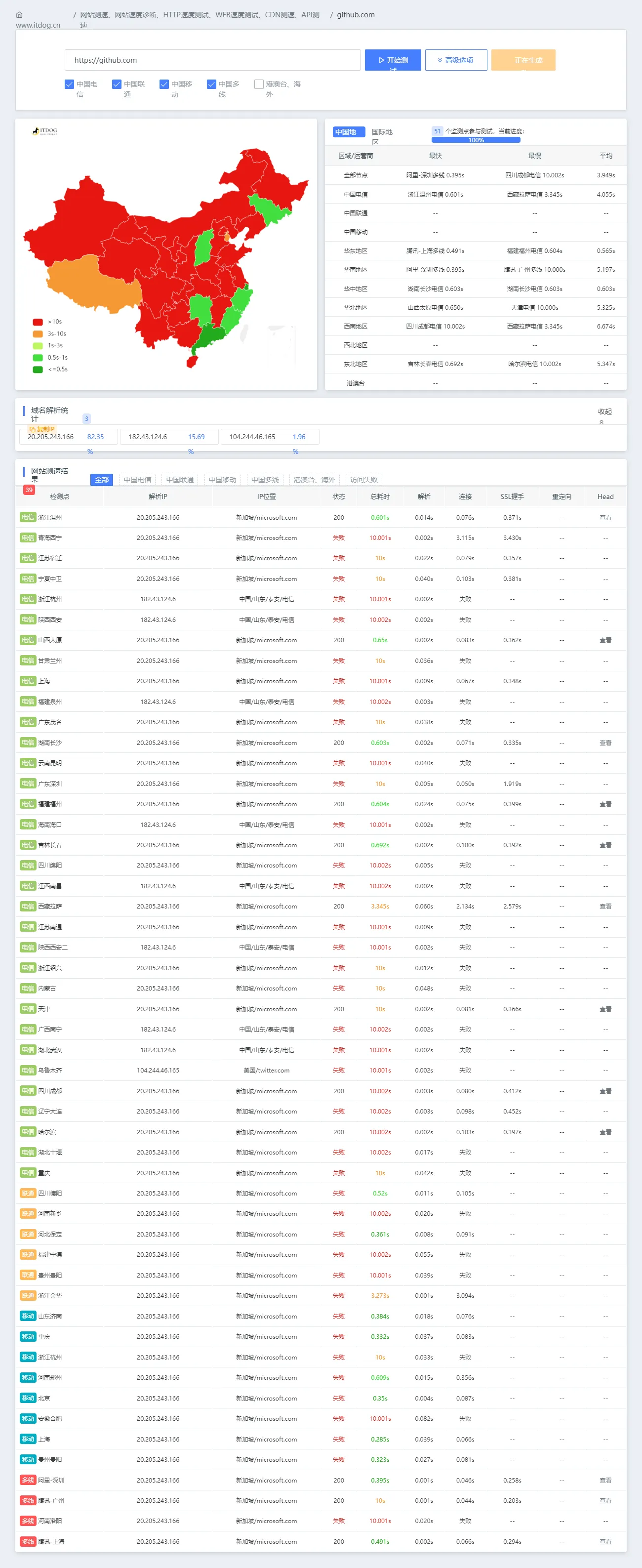Click the 移动 badge on 安徽合肥 row
The image size is (642, 1568).
tap(28, 1418)
